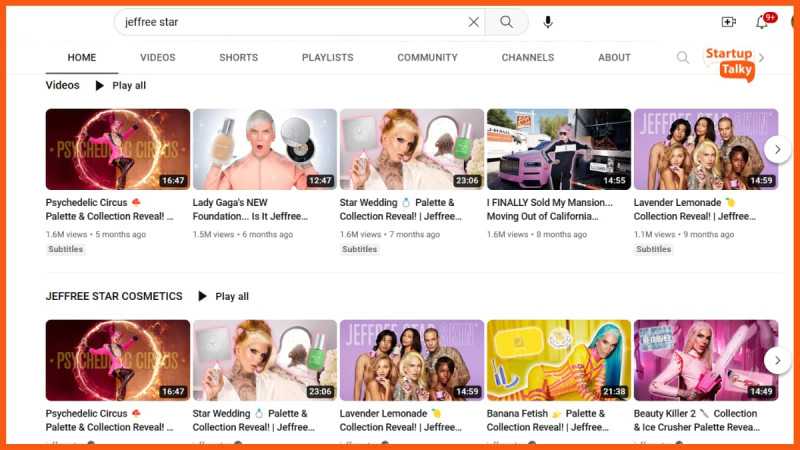Click the play icon in the JEFFREE STAR COSMETICS row
This screenshot has height=450, width=800.
click(202, 296)
